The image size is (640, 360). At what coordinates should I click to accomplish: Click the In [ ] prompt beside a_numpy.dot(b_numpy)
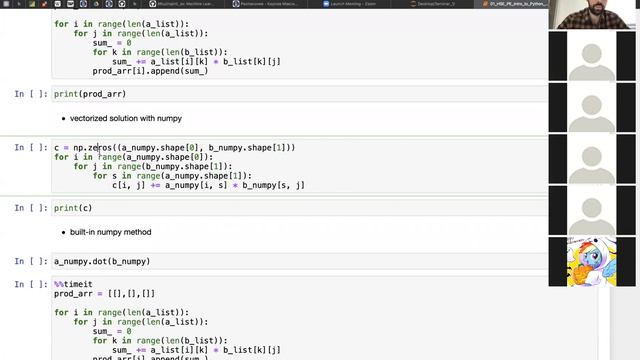[x=31, y=261]
